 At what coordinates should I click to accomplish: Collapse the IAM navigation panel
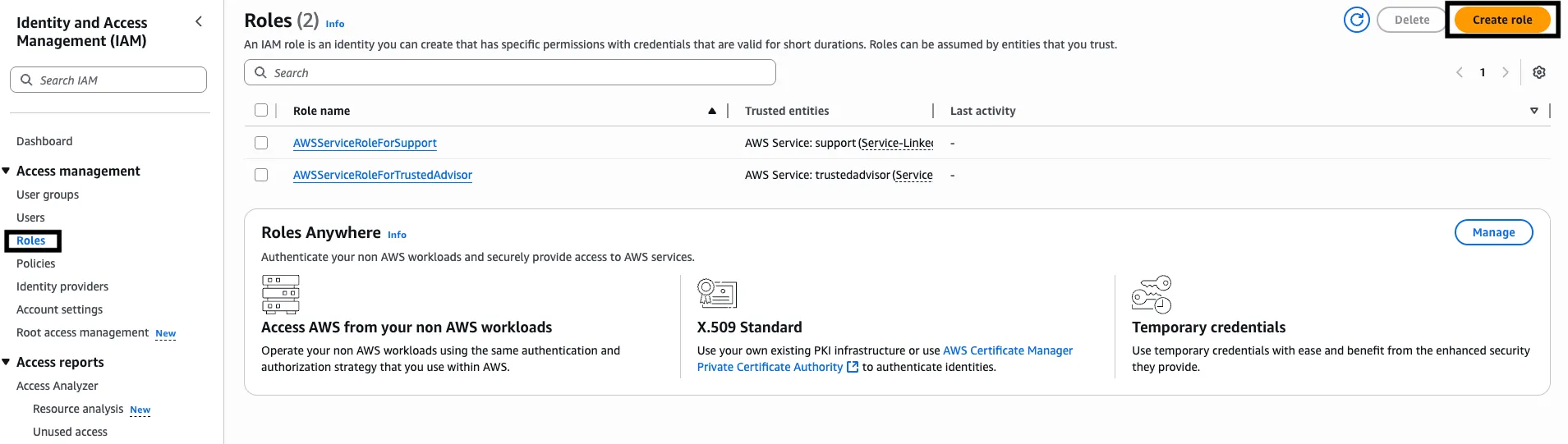199,22
